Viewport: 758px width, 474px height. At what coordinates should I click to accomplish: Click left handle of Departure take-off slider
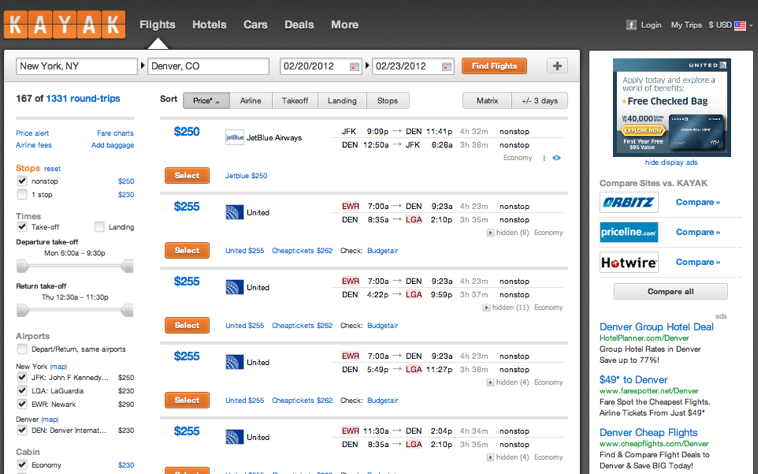(24, 266)
